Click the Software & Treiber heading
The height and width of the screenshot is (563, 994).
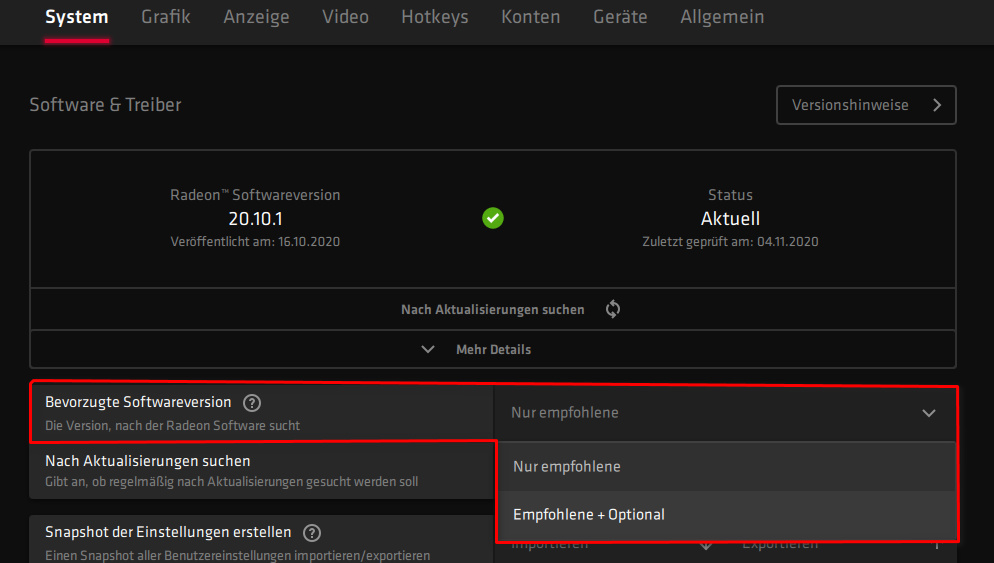click(x=105, y=105)
